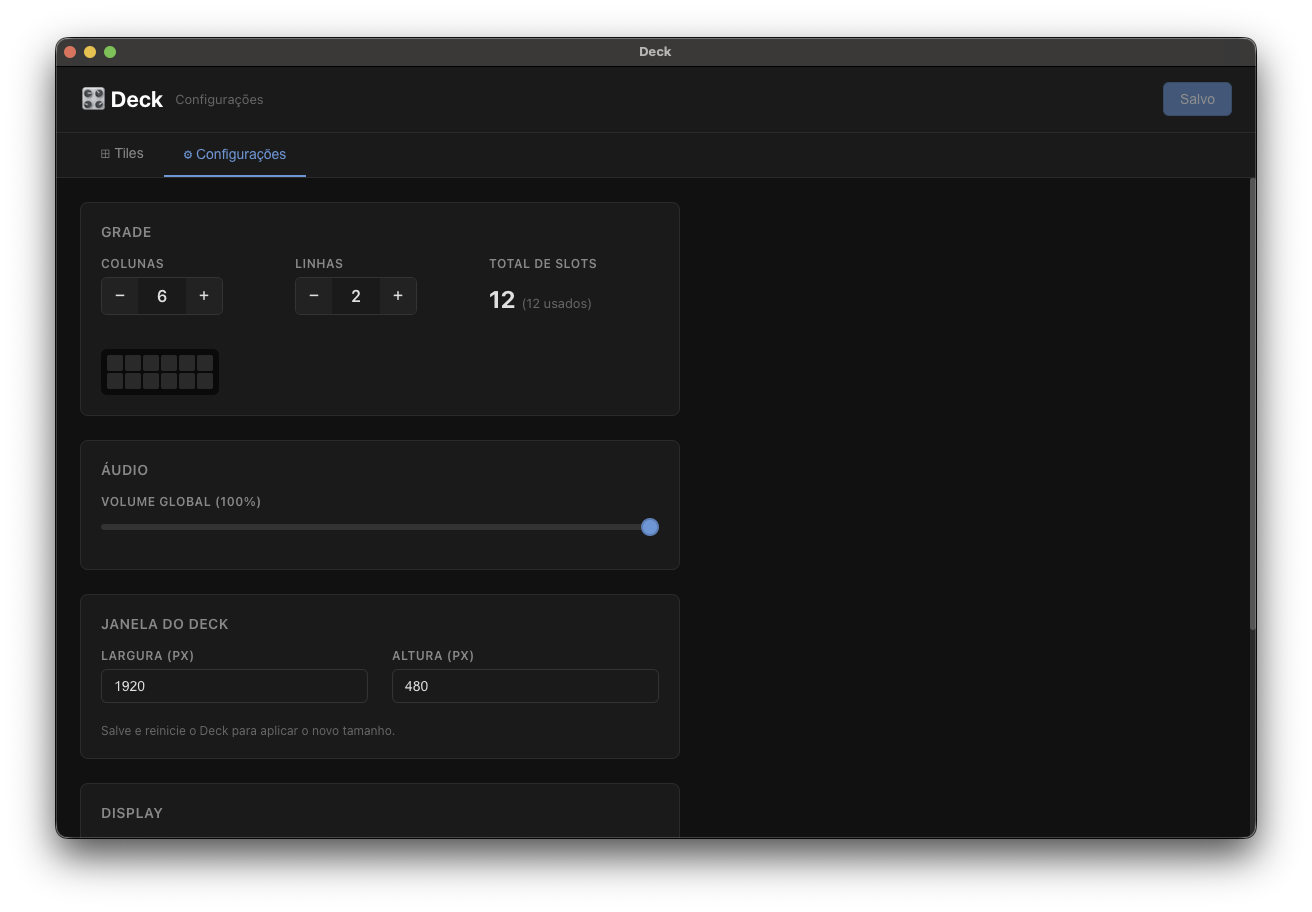
Task: Focus the Largura (px) input field
Action: (x=234, y=686)
